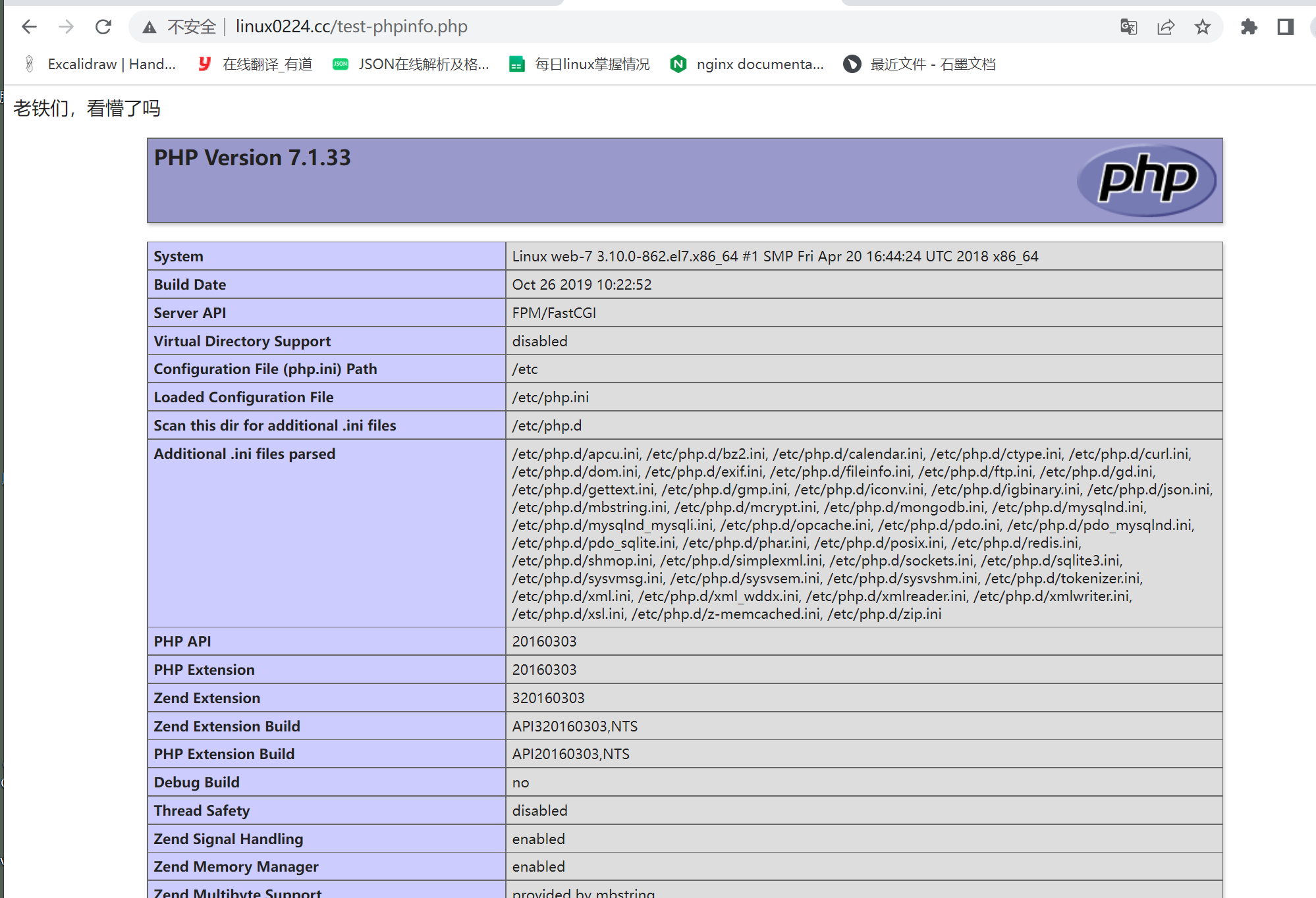Click the browser back arrow
This screenshot has height=898, width=1316.
click(x=29, y=27)
